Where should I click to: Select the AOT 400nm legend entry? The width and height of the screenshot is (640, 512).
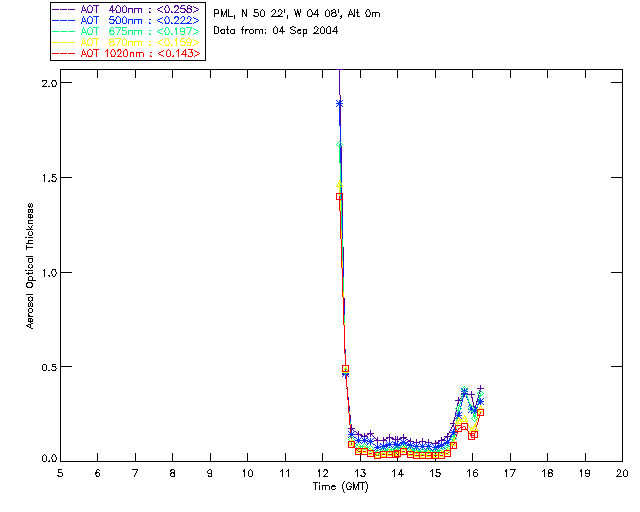127,9
